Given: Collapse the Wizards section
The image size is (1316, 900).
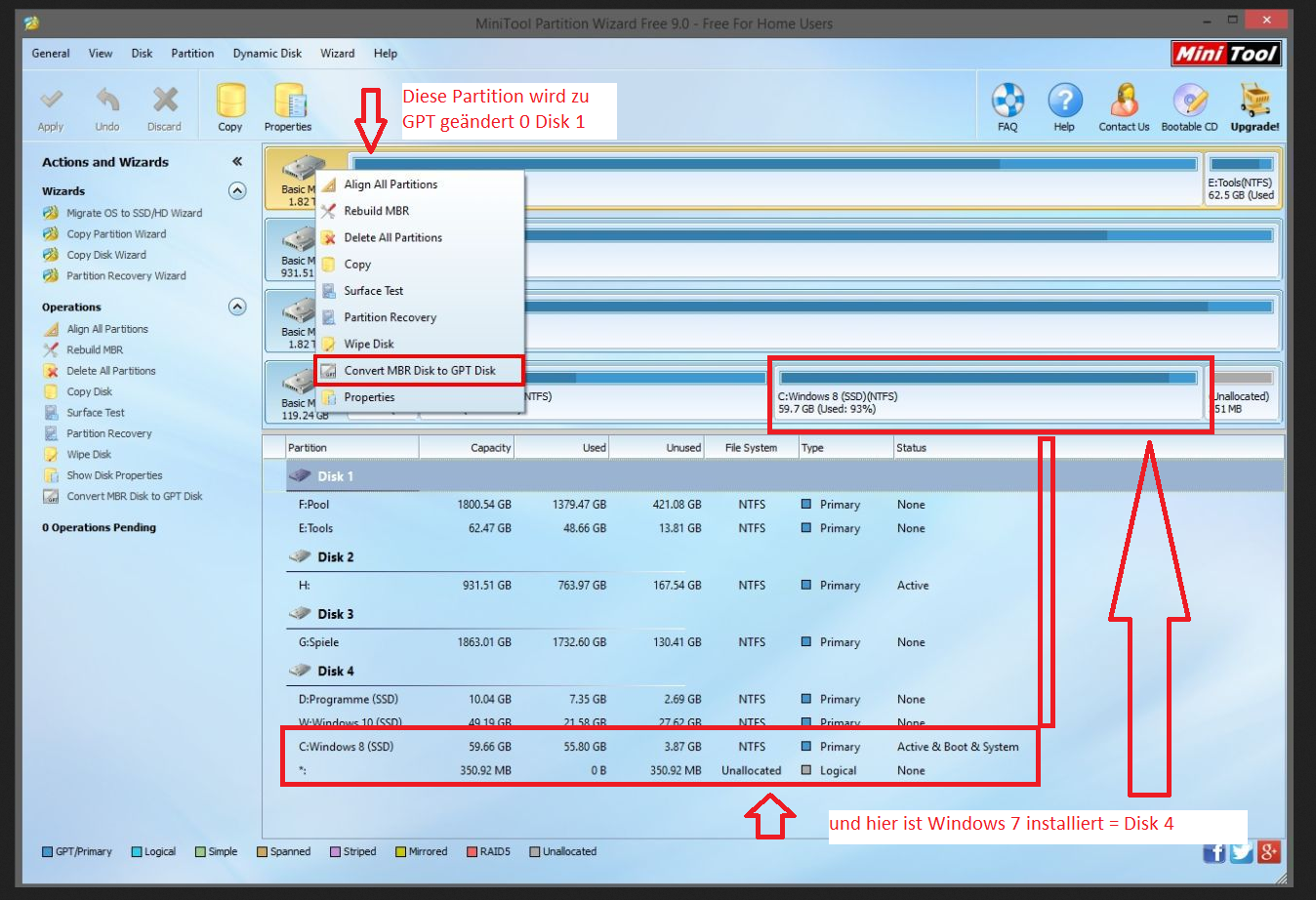Looking at the screenshot, I should pos(237,191).
